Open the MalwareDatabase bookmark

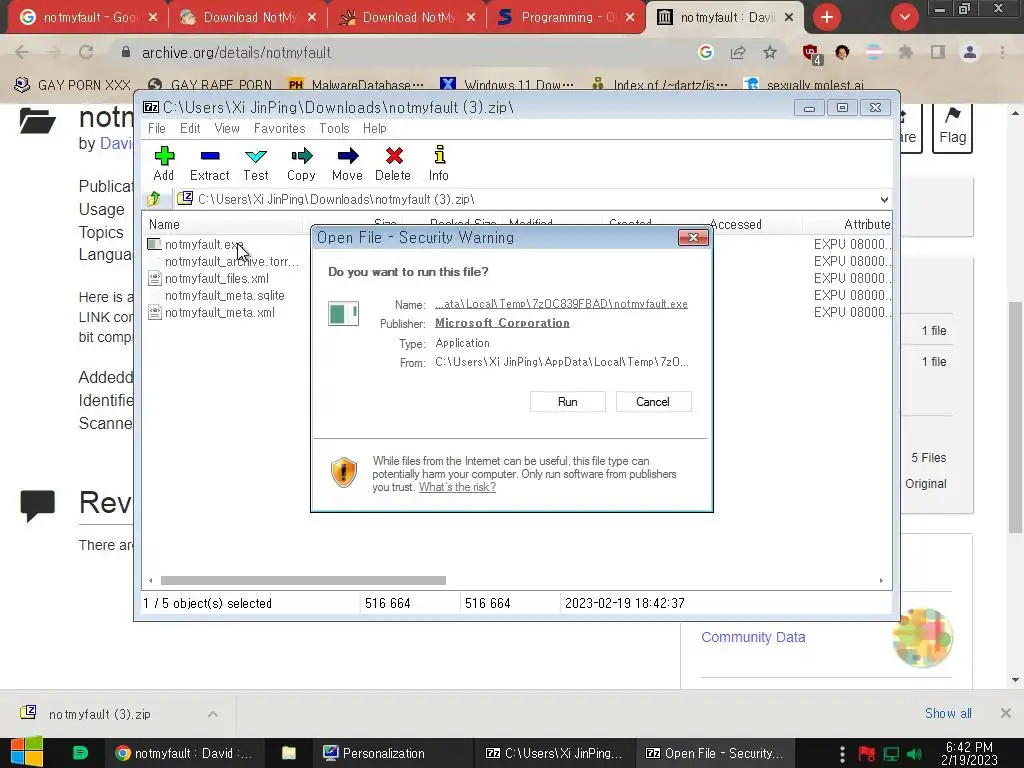tap(356, 85)
